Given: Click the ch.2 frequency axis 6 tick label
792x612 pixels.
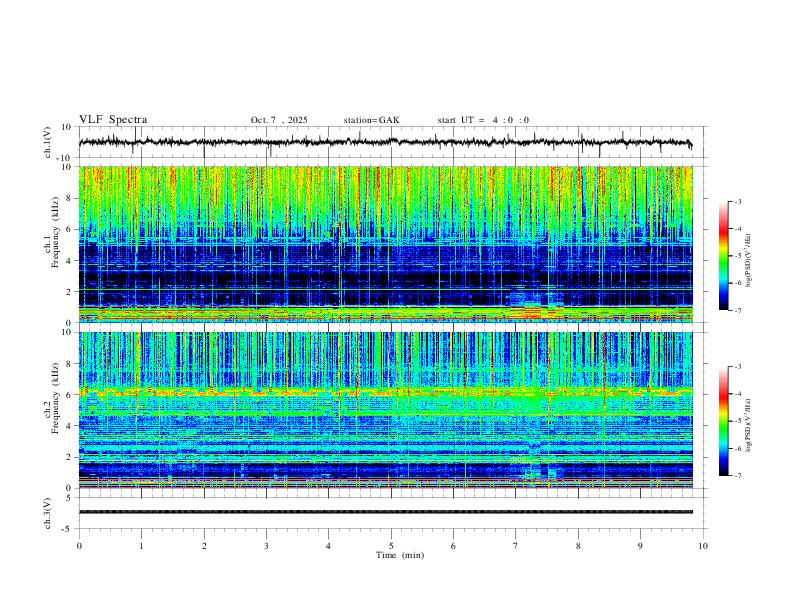Looking at the screenshot, I should pos(69,395).
